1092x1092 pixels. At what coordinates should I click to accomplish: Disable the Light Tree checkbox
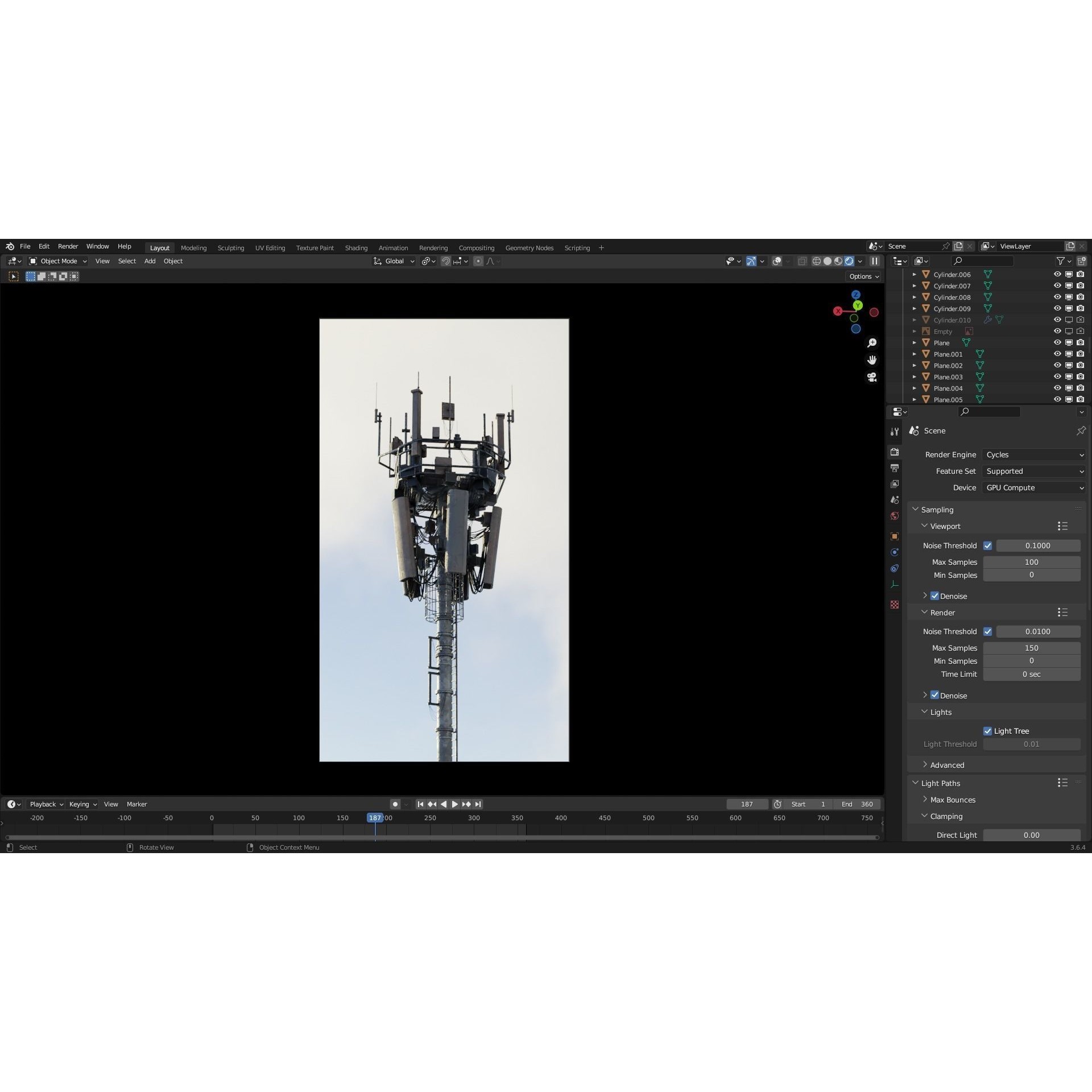[x=988, y=731]
